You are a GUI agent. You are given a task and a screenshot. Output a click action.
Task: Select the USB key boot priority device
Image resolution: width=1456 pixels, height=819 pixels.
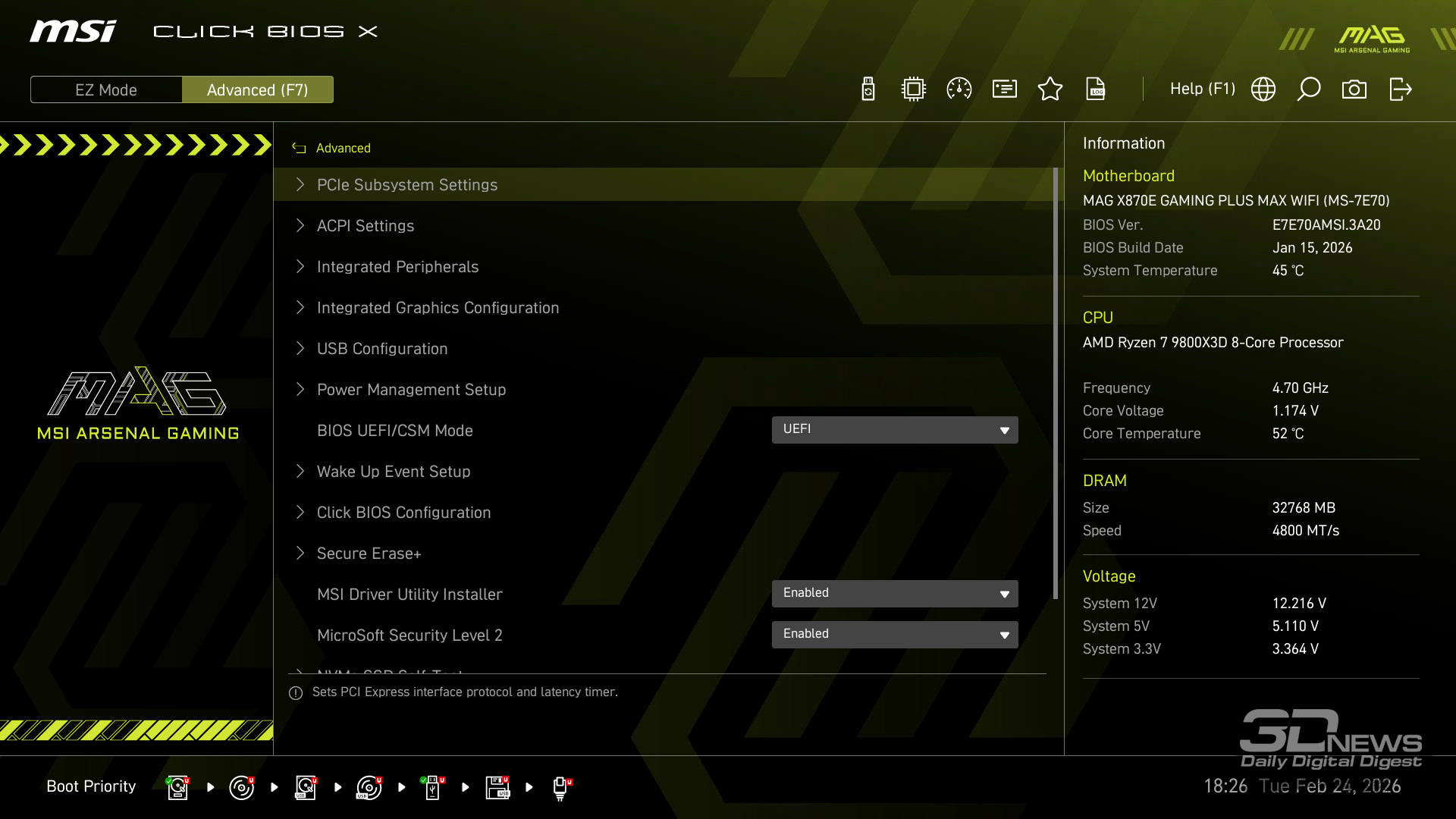click(432, 787)
